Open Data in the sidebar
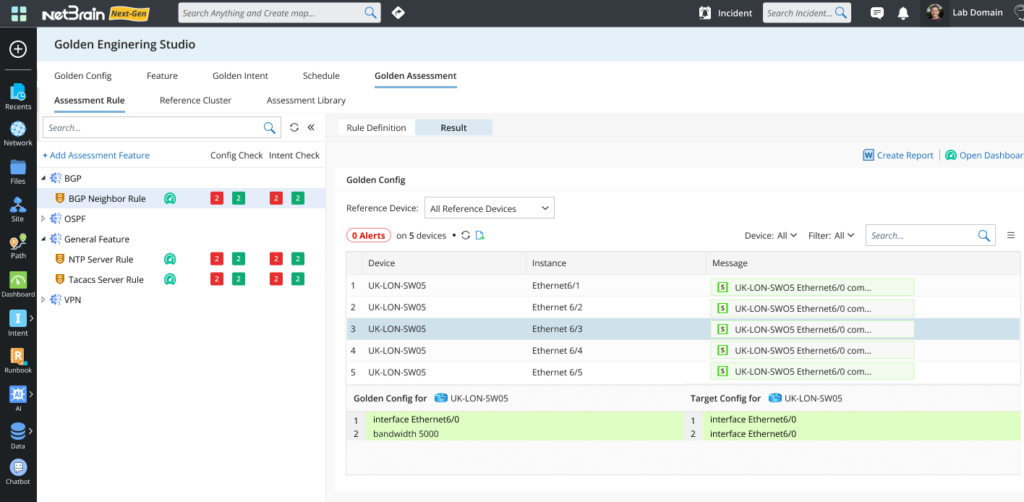 [x=18, y=436]
